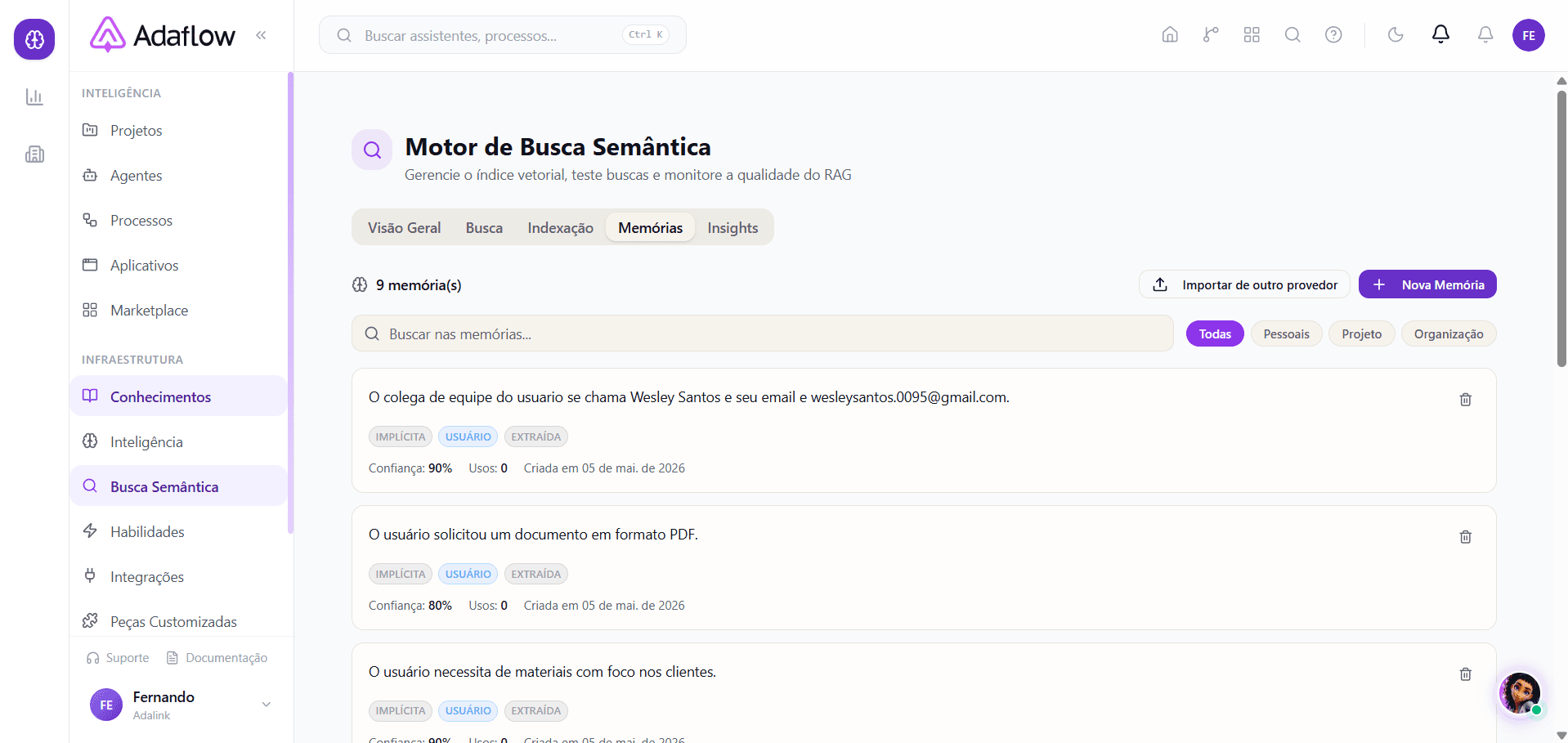Select Busca Semântica in the sidebar
1568x743 pixels.
click(178, 486)
